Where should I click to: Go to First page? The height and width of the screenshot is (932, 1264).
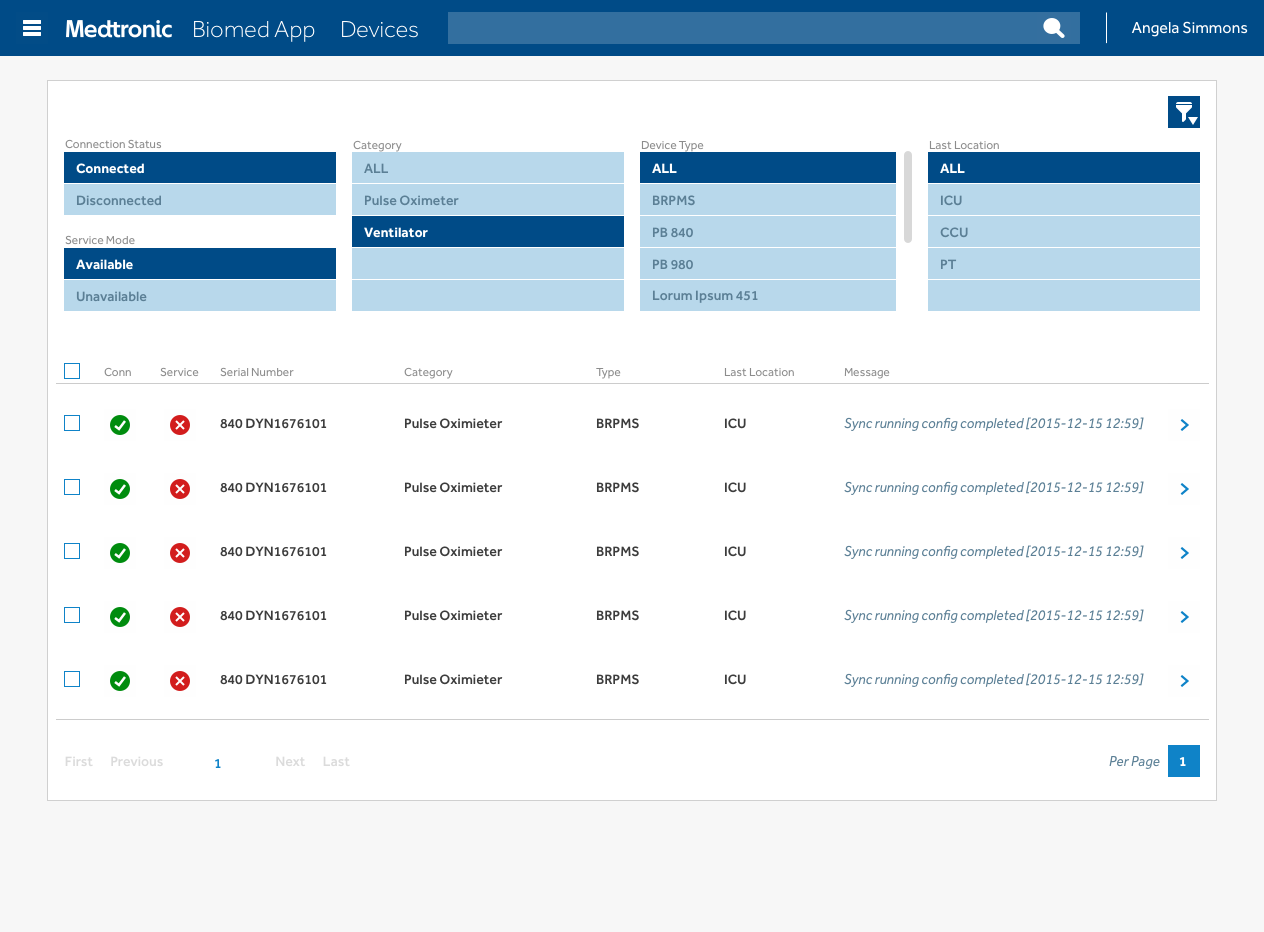click(79, 762)
